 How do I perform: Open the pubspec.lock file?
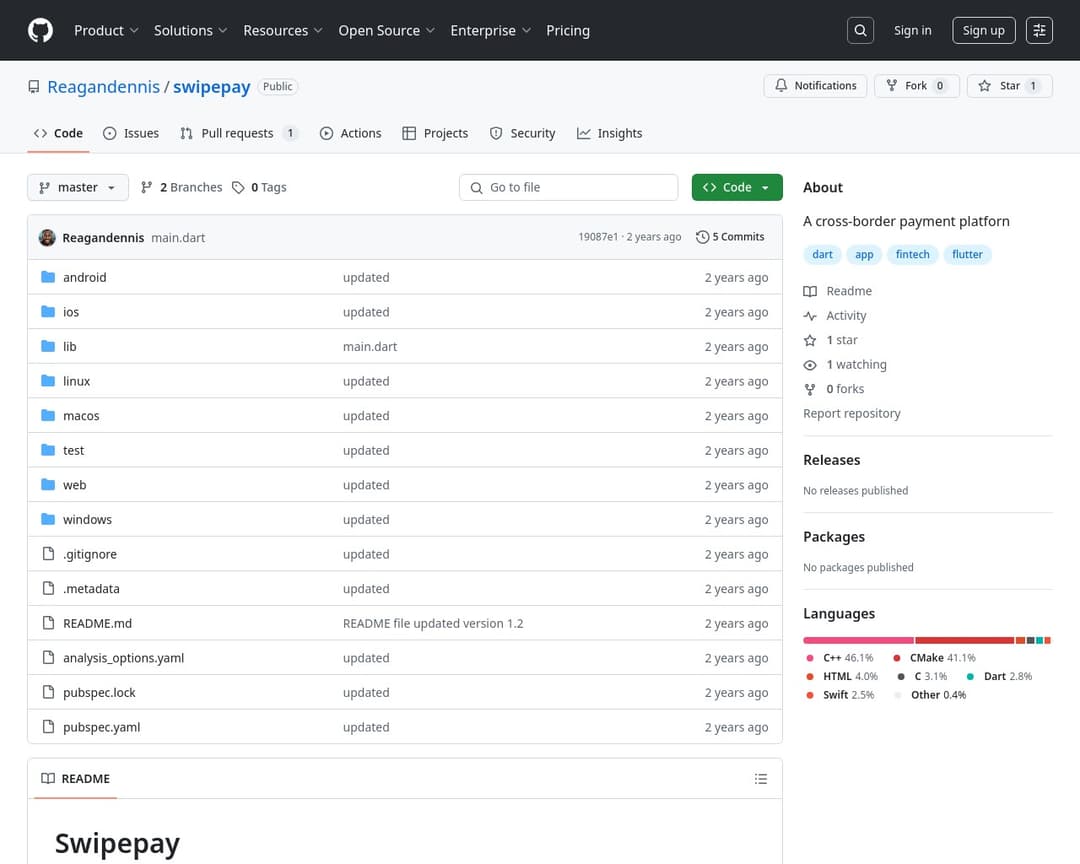[x=99, y=692]
